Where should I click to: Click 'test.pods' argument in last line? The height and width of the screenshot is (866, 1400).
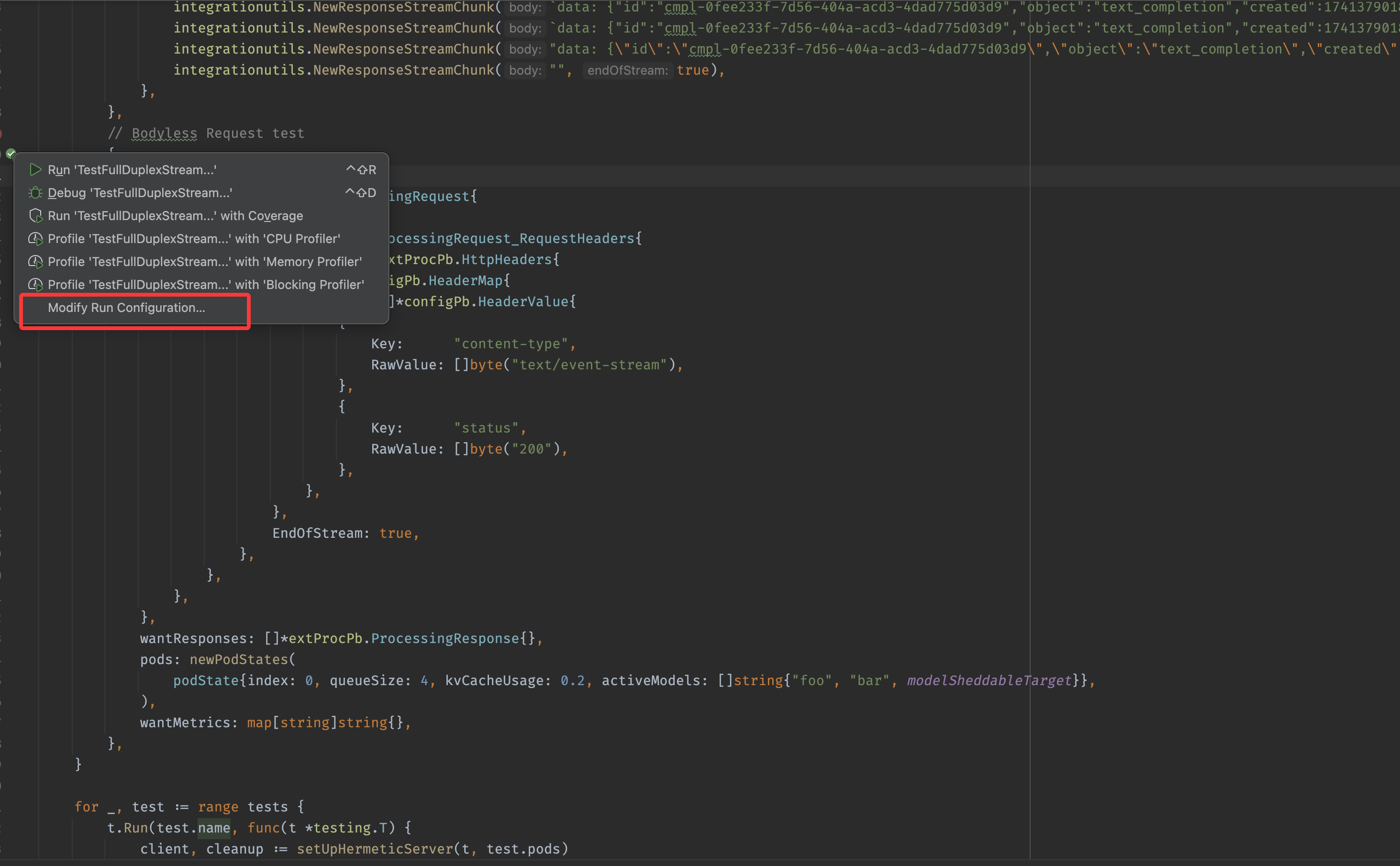523,849
